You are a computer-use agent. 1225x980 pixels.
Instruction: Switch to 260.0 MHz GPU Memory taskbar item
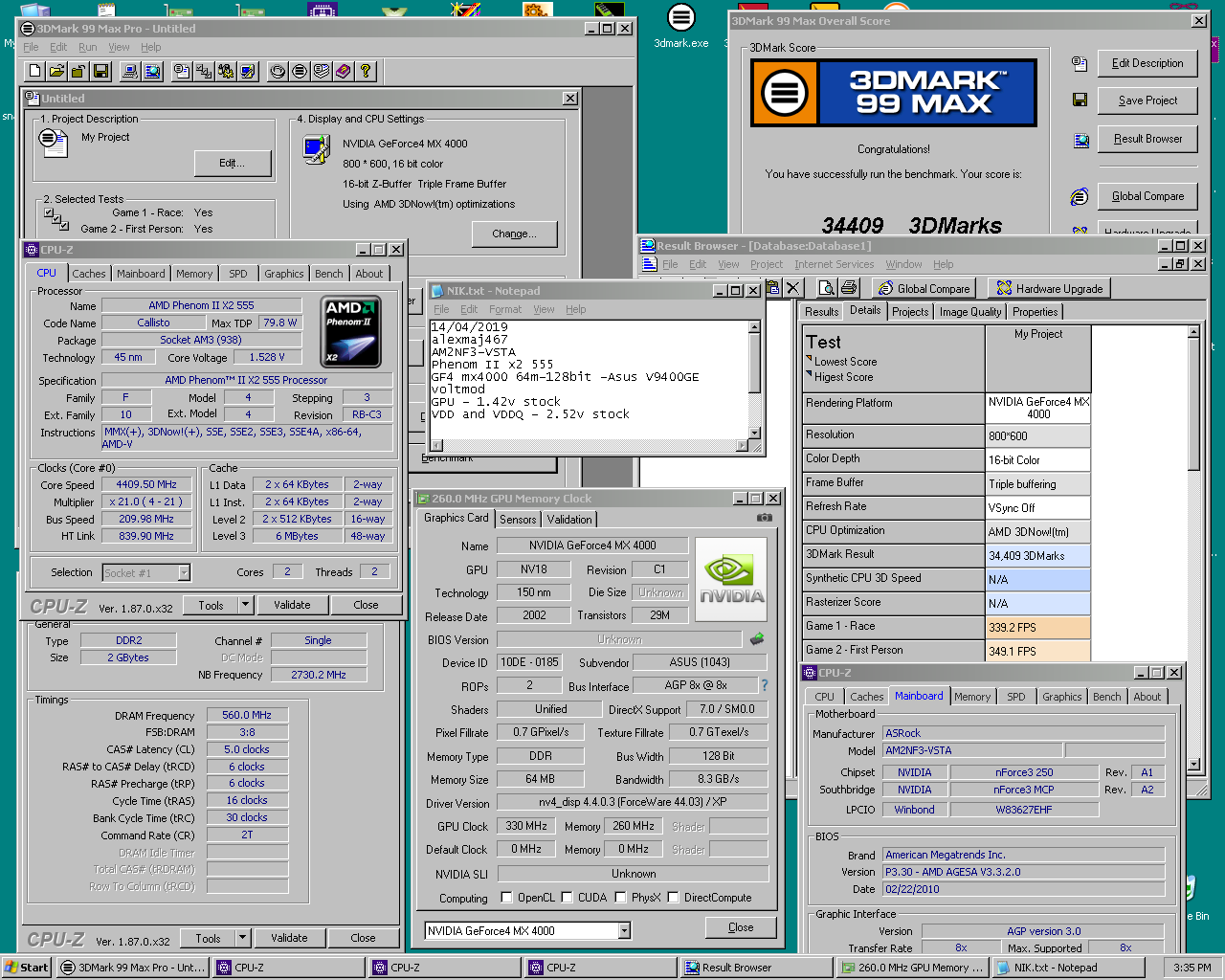point(911,968)
